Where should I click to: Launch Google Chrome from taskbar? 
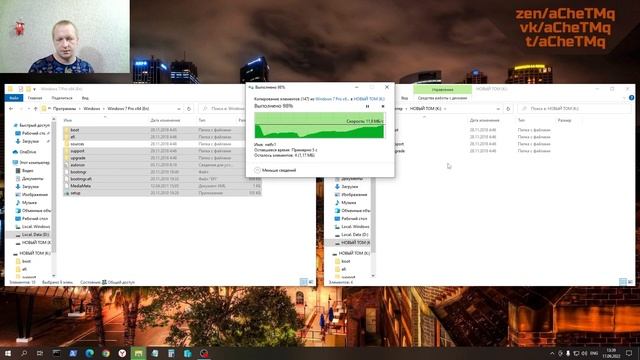click(x=106, y=353)
